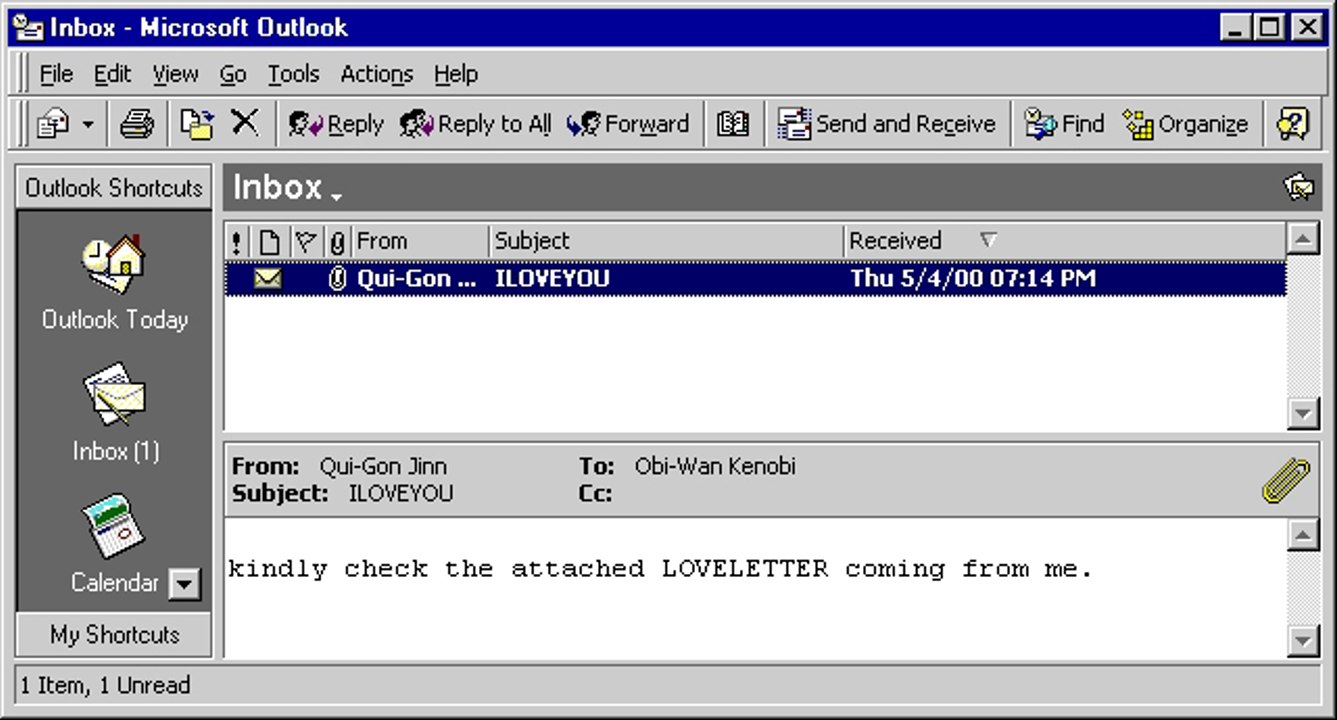Click the Move to Folder icon
The width and height of the screenshot is (1337, 720).
(197, 124)
